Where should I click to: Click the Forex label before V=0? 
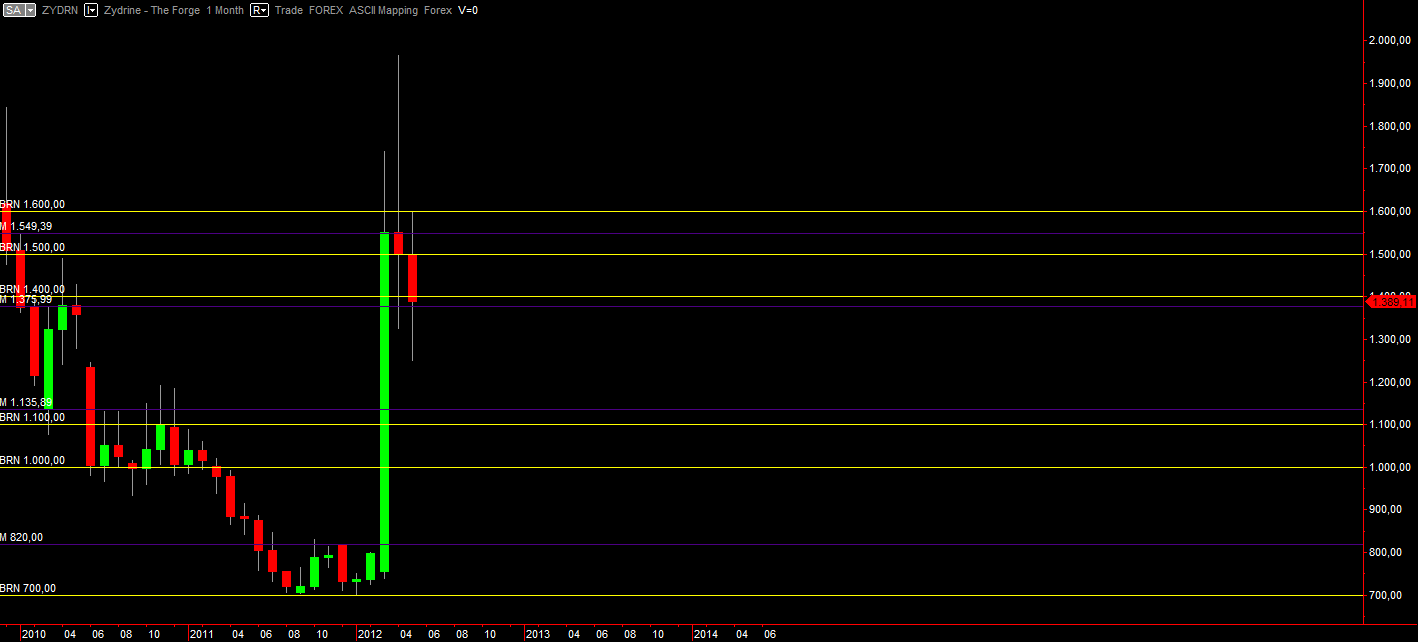(438, 10)
